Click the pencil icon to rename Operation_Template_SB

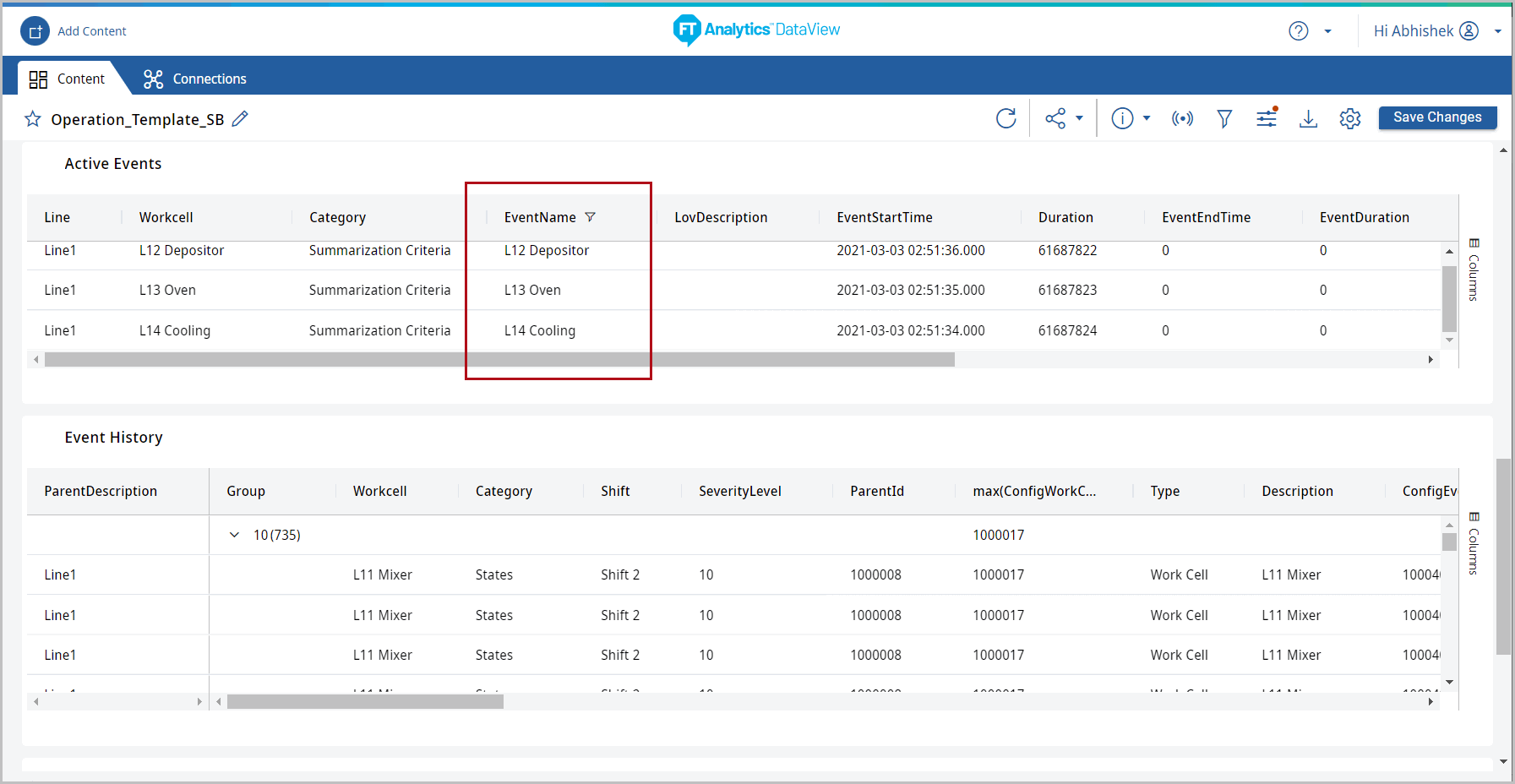coord(240,119)
